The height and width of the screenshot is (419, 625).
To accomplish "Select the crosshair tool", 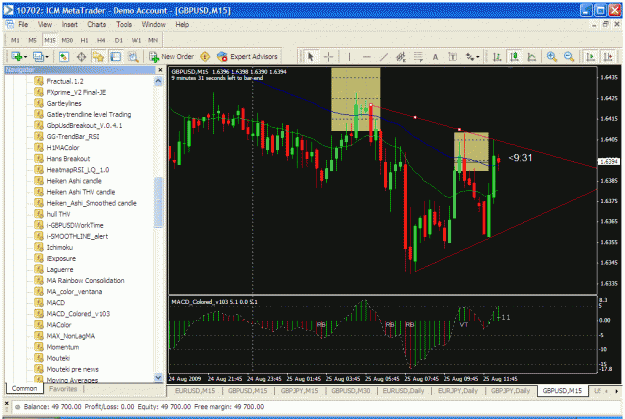I will [x=328, y=57].
